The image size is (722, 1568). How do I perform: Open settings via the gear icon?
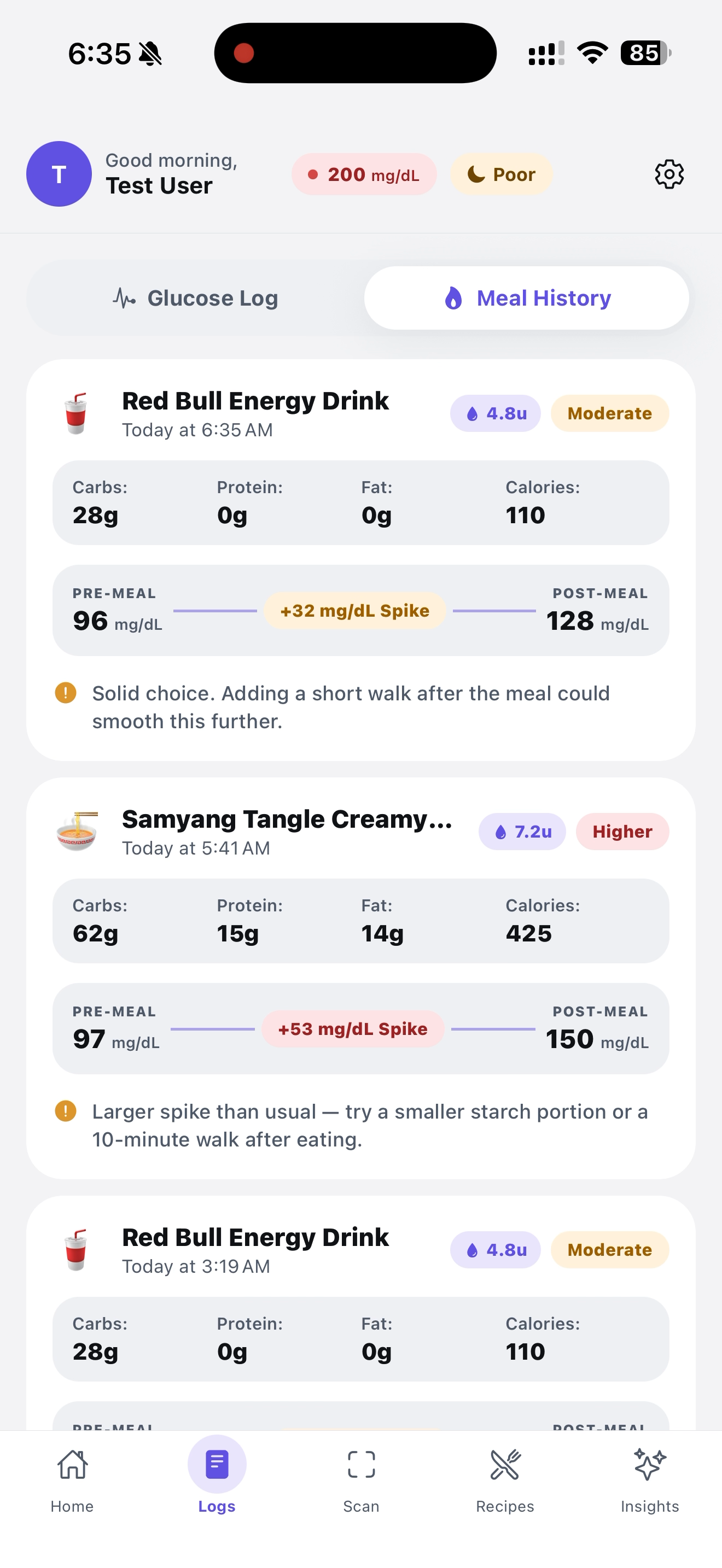(669, 175)
